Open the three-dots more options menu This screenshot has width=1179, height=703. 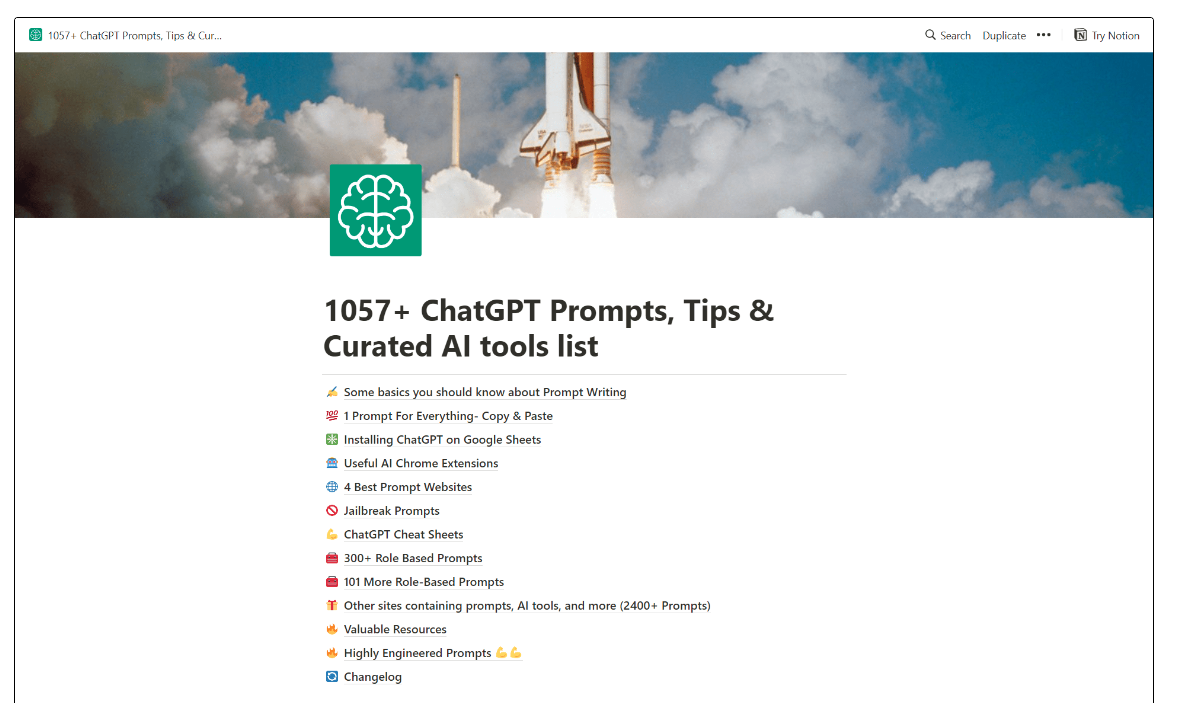tap(1043, 35)
